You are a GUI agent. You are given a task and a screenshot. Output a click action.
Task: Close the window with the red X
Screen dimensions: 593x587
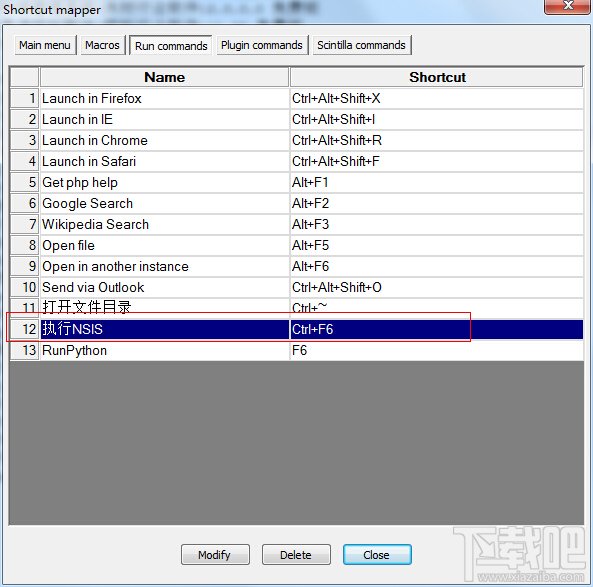coord(568,6)
